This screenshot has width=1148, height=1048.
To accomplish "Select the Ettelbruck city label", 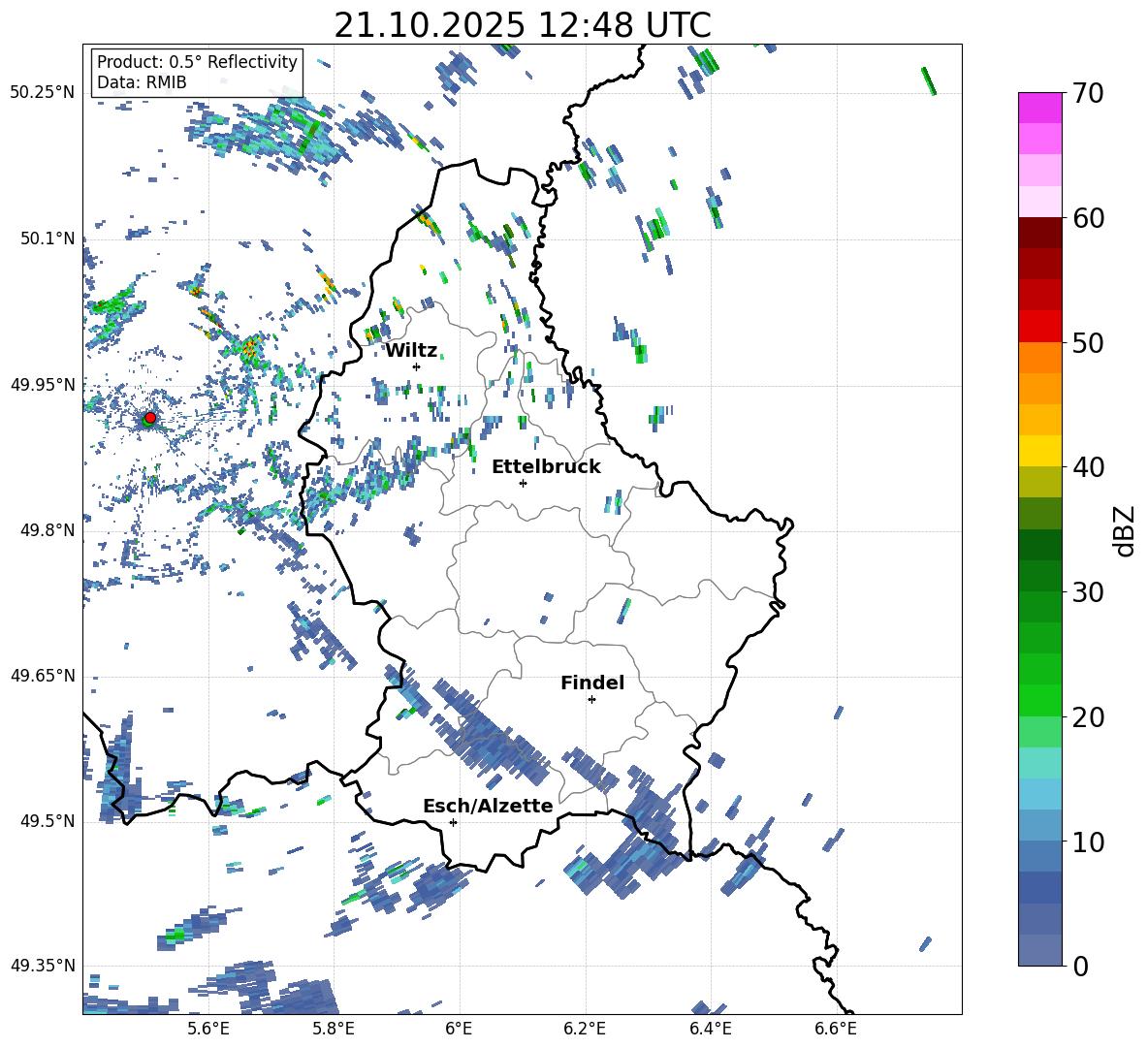I will coord(546,466).
